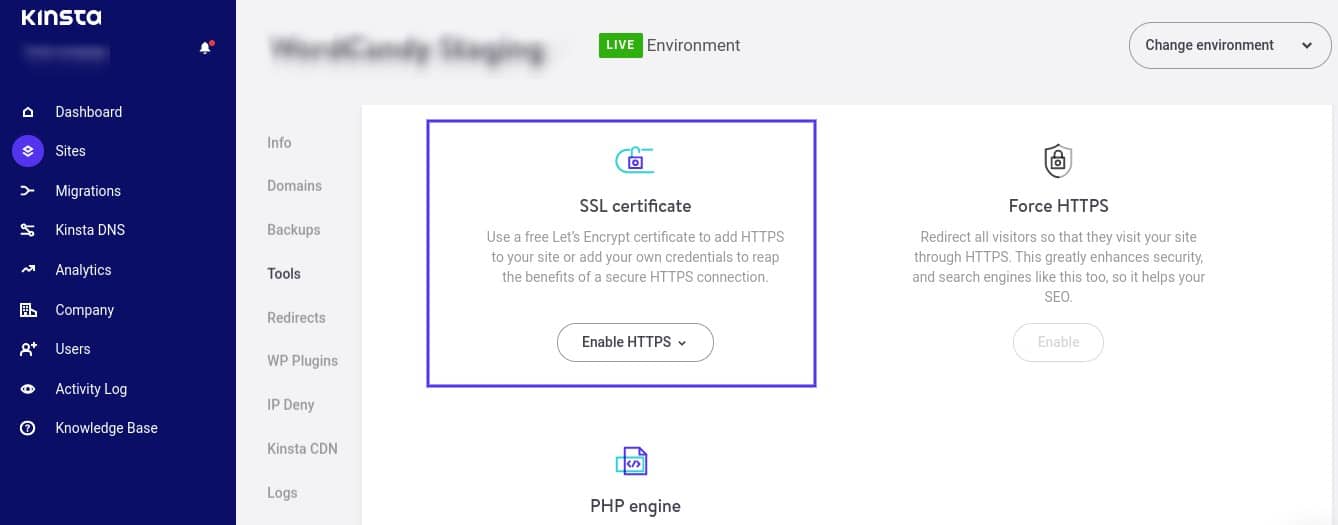Select the Redirects tab
This screenshot has width=1338, height=525.
[296, 318]
